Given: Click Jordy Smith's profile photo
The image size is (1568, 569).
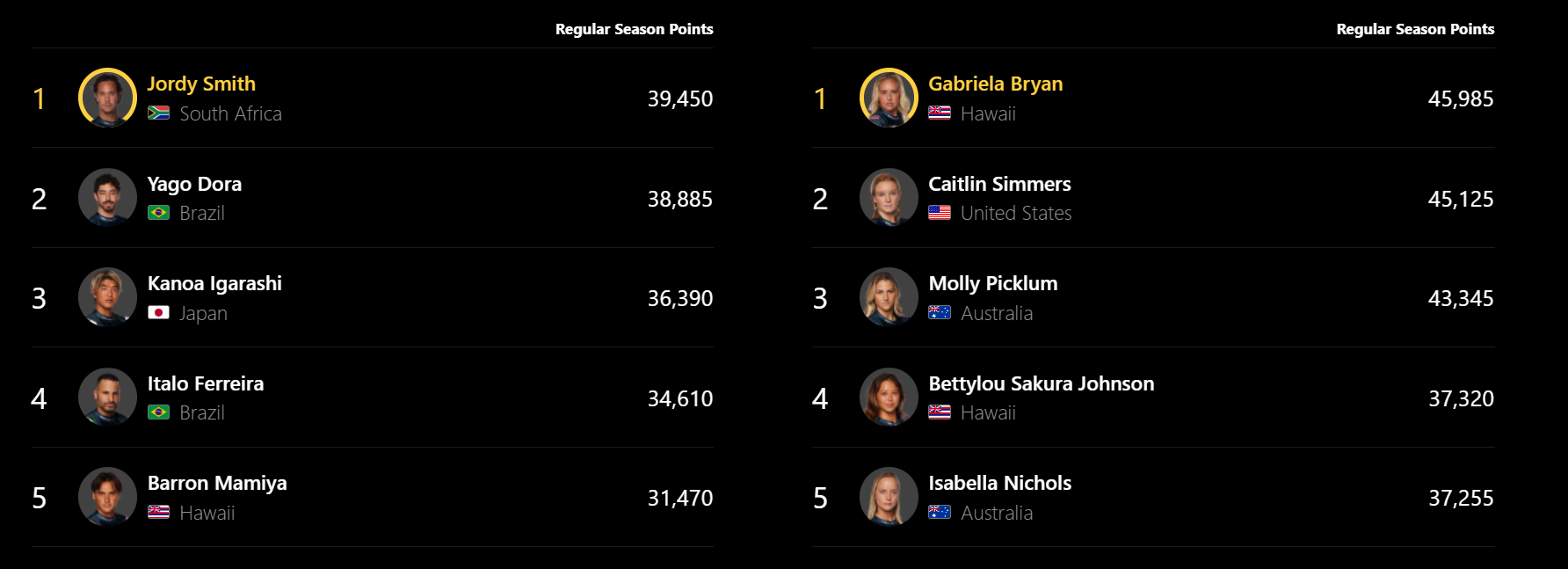Looking at the screenshot, I should point(107,98).
